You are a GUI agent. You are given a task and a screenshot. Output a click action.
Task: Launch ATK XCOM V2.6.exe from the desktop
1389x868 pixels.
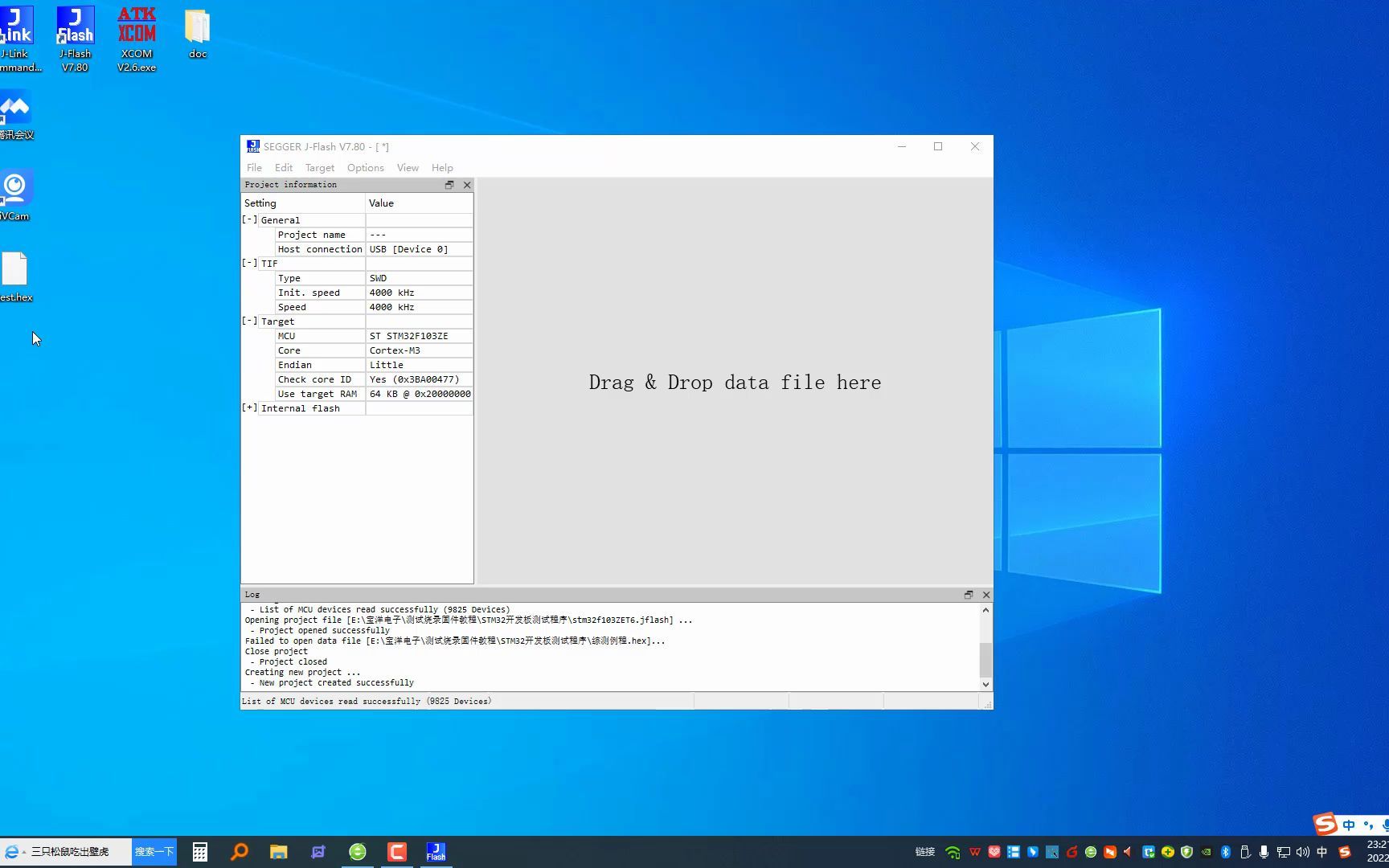tap(137, 39)
